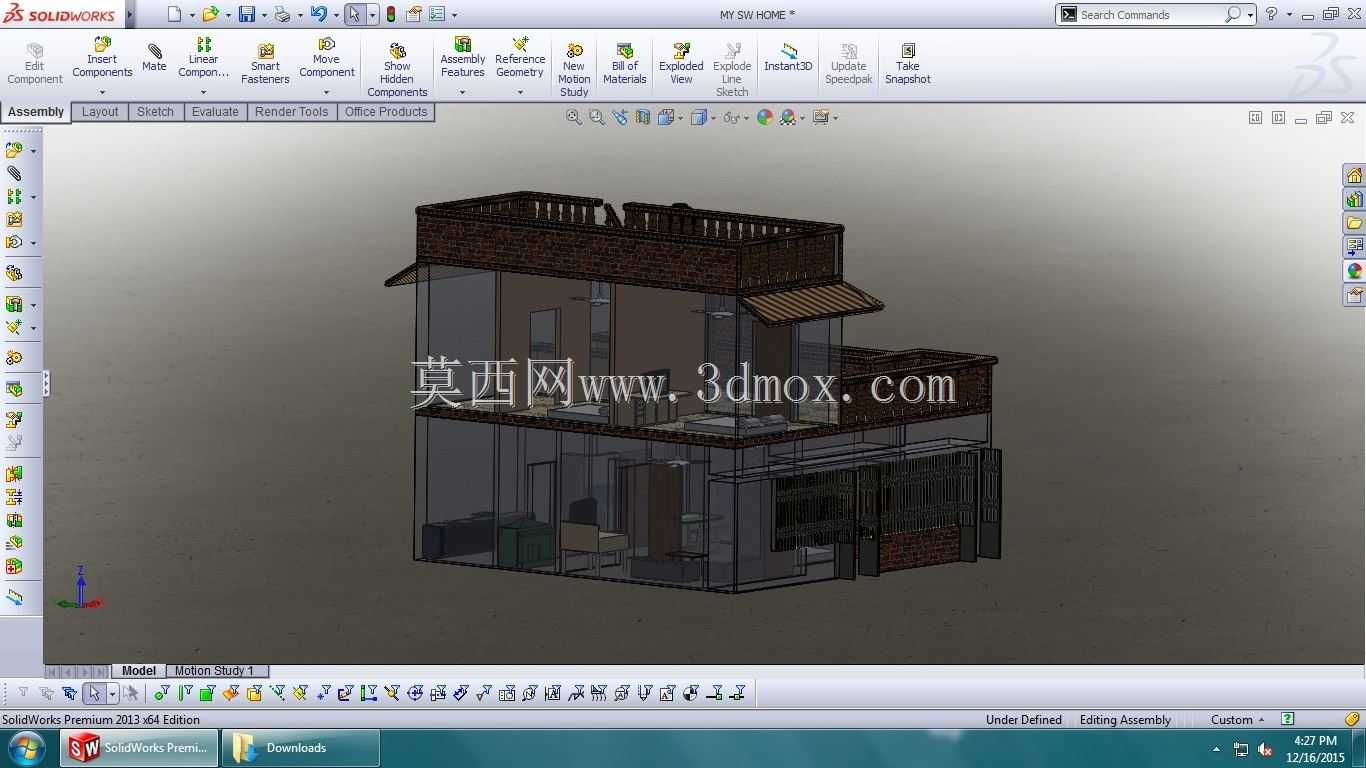Toggle Filter Edges in selection filter bar

pyautogui.click(x=184, y=693)
